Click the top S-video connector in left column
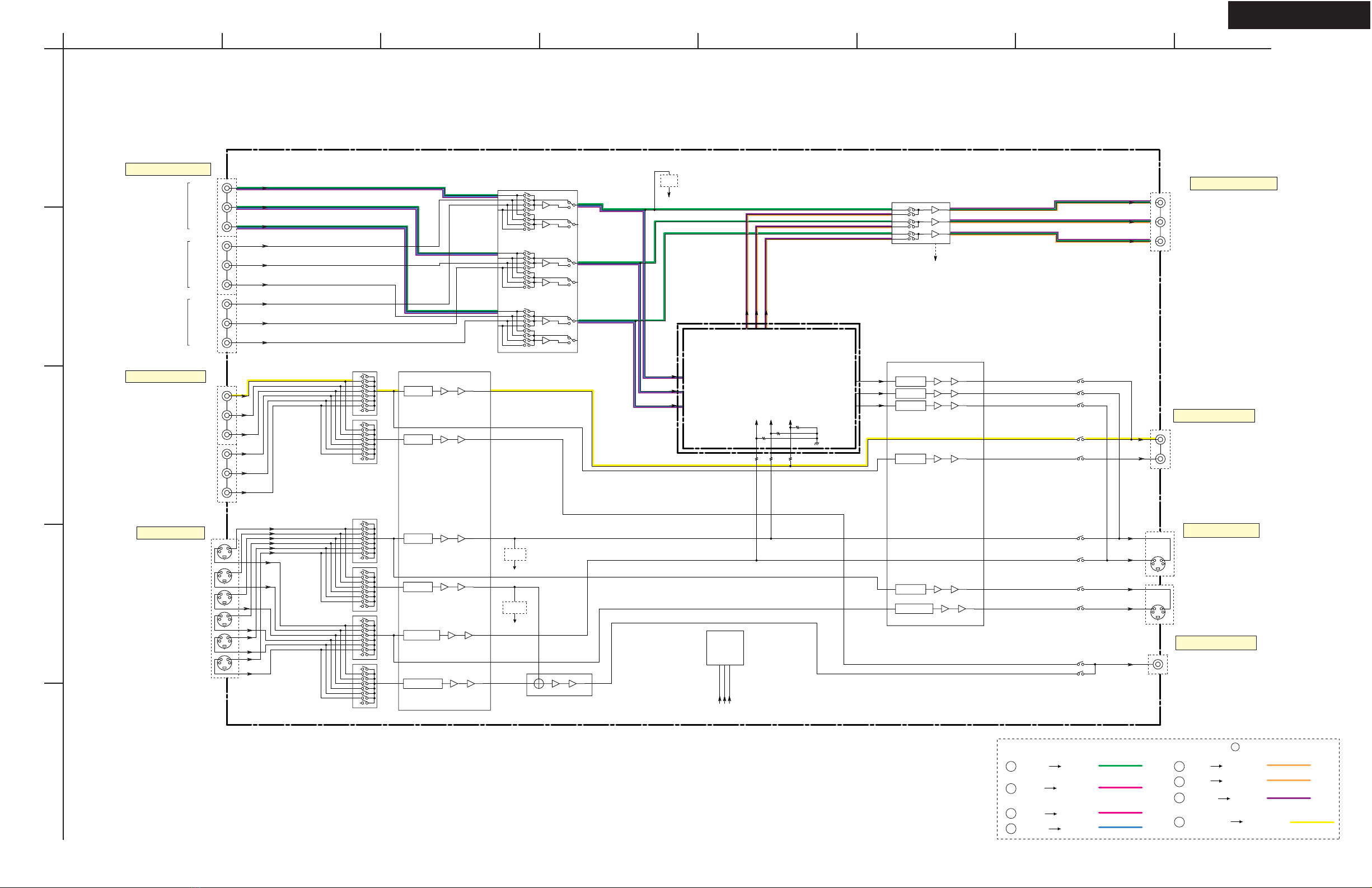The width and height of the screenshot is (1372, 888). click(x=224, y=552)
